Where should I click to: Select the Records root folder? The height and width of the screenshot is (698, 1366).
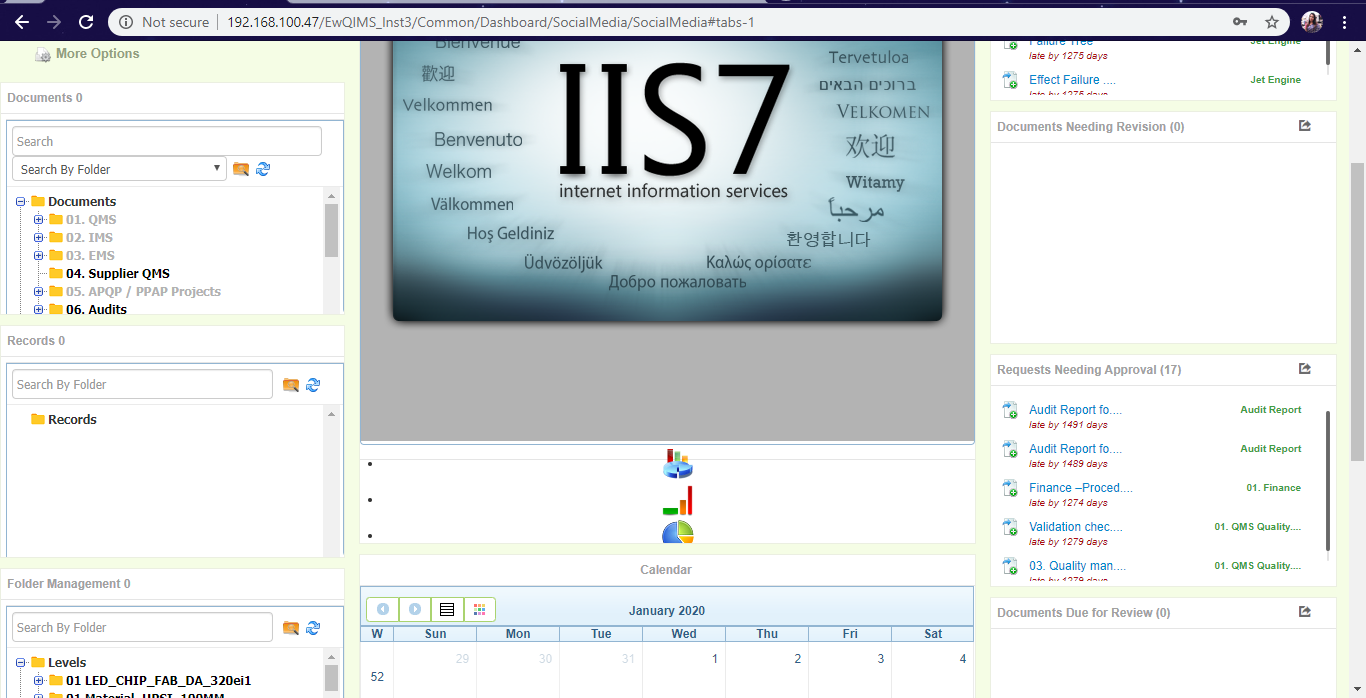click(72, 419)
